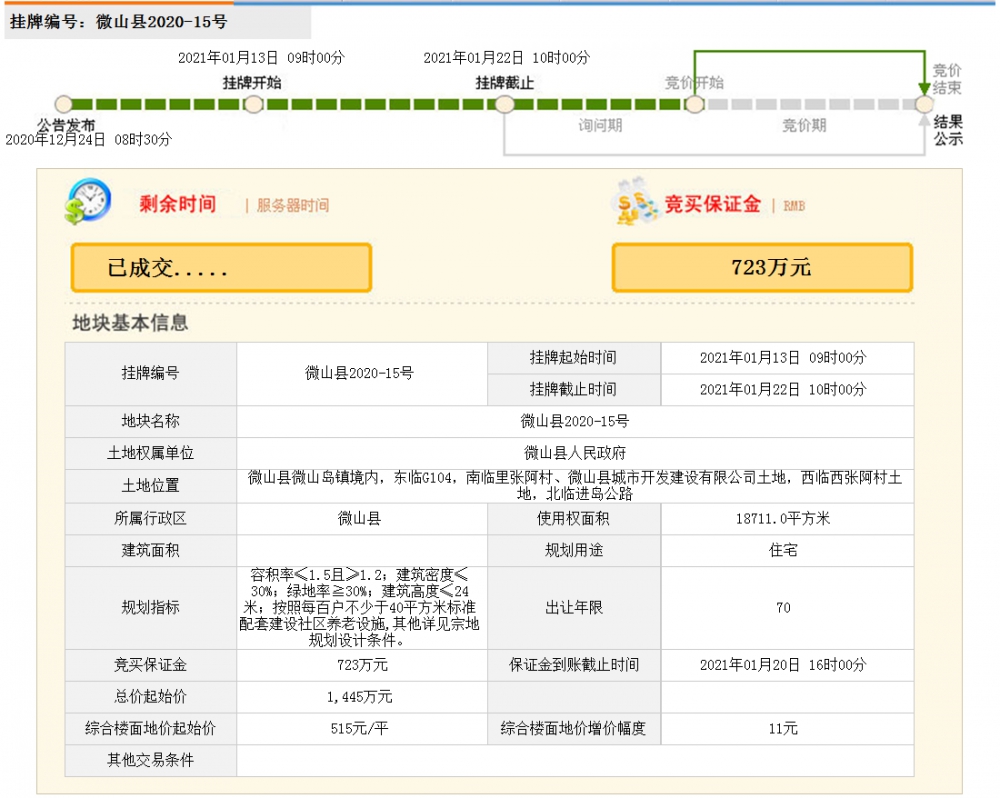The image size is (1000, 798).
Task: Click the 515元/平 value cell
Action: click(x=362, y=729)
